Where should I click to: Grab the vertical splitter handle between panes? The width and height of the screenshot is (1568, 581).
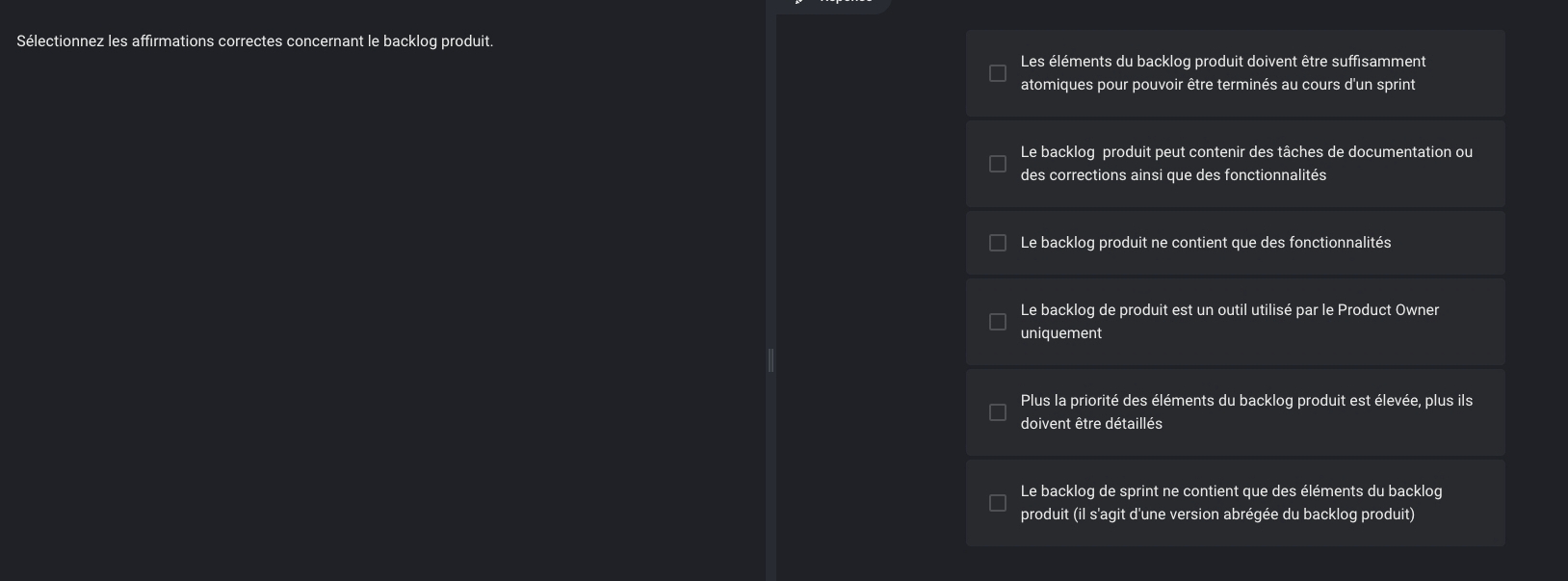point(771,360)
